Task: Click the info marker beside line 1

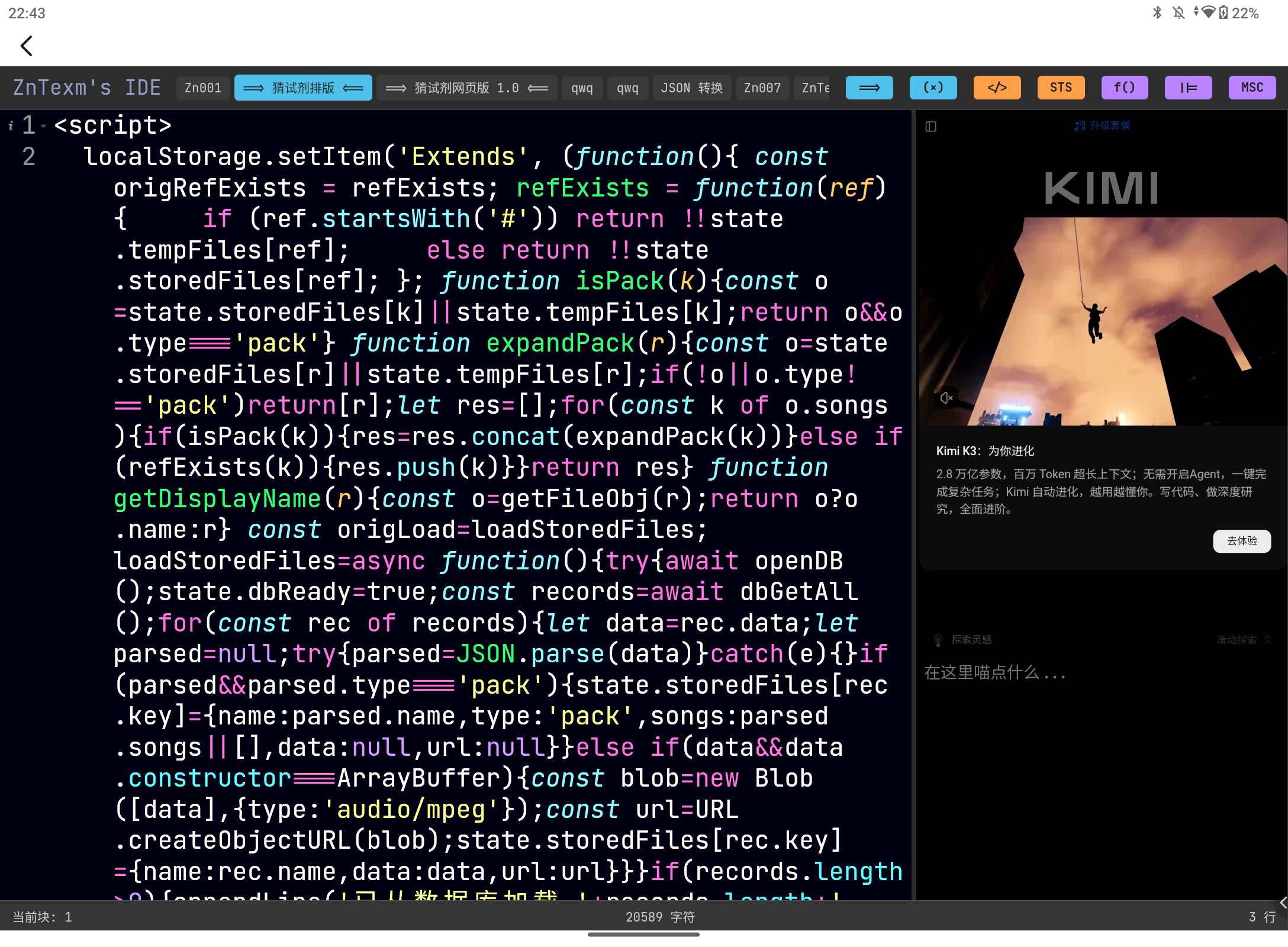Action: click(x=11, y=125)
